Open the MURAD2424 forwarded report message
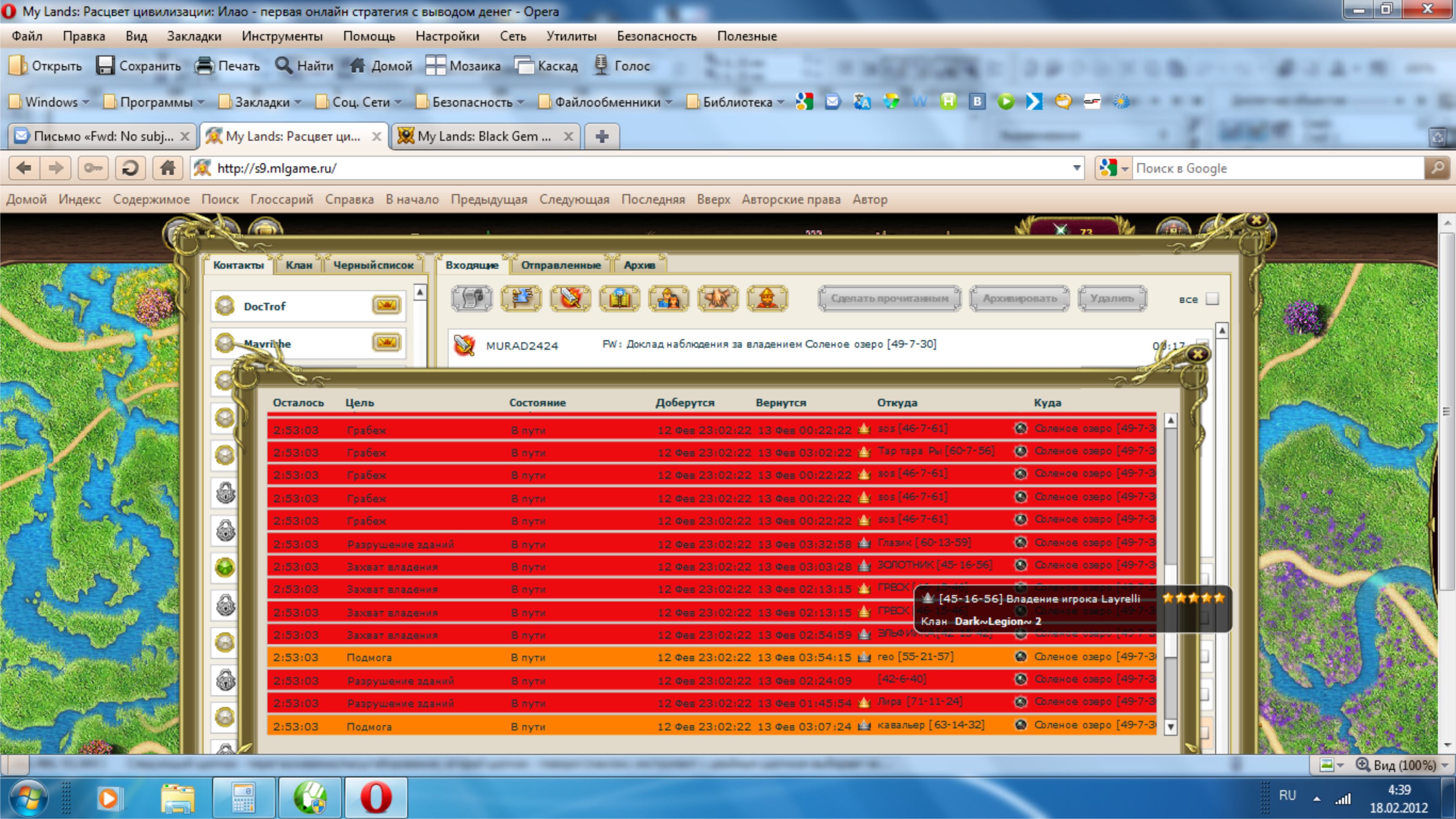The image size is (1456, 819). pos(830,344)
